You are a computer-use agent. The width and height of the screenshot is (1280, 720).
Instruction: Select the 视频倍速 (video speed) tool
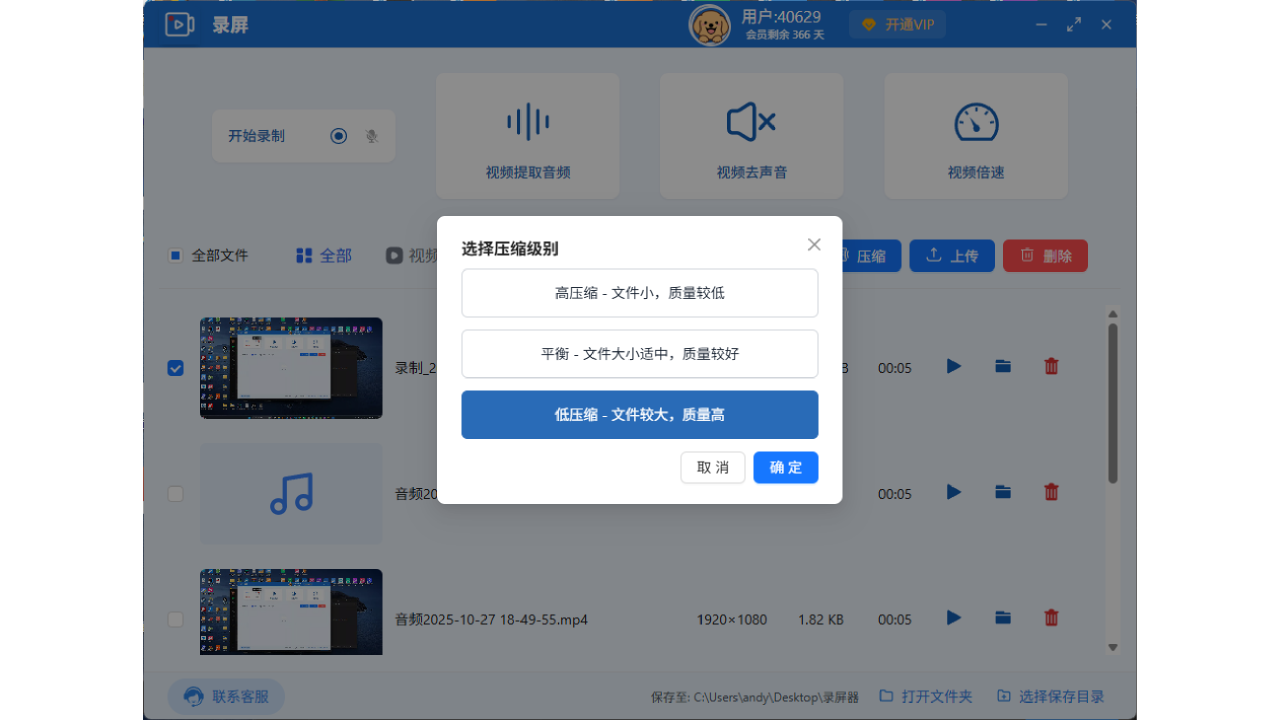[x=975, y=135]
